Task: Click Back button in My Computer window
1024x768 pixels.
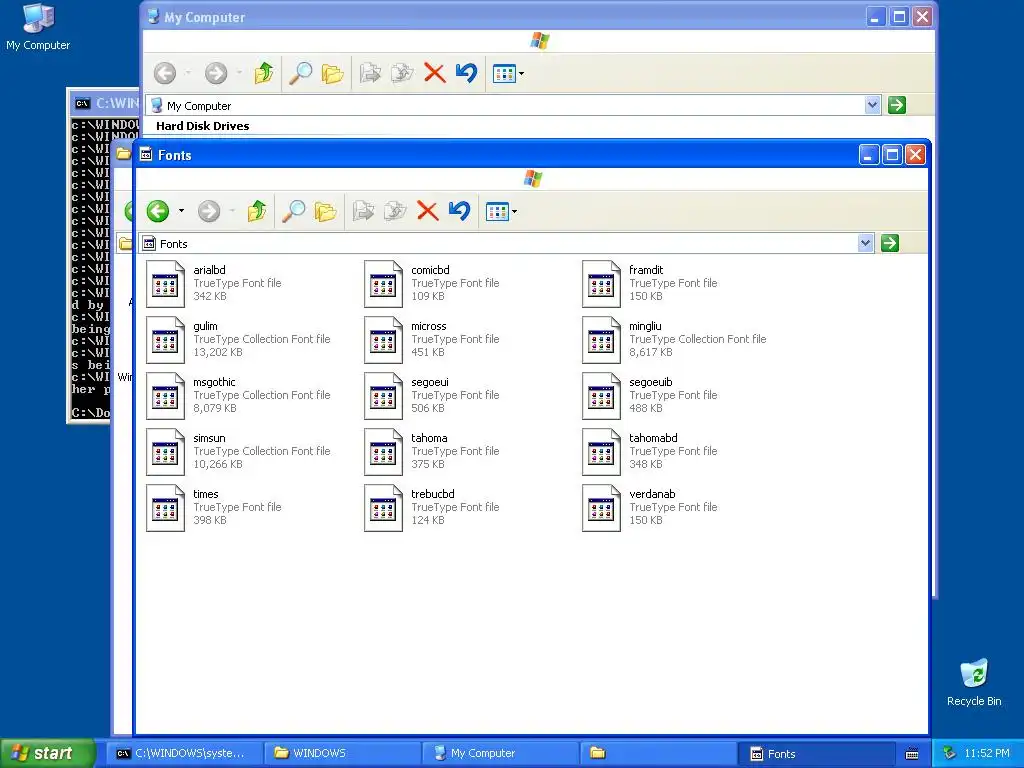Action: 165,73
